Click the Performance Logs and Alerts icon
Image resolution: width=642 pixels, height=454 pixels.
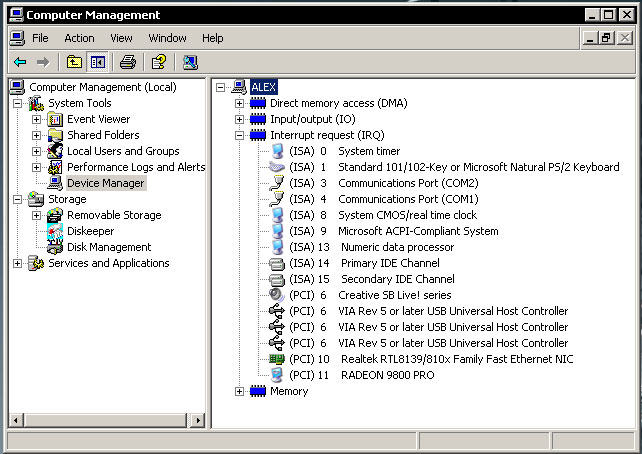coord(55,167)
